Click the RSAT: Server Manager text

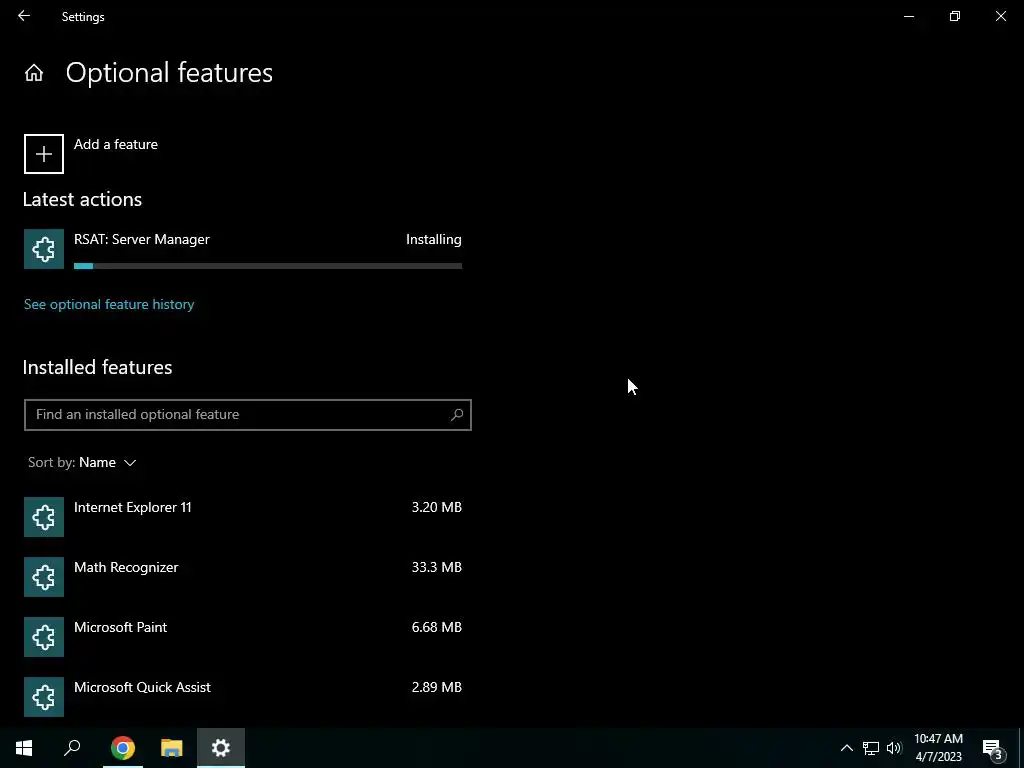pyautogui.click(x=142, y=240)
